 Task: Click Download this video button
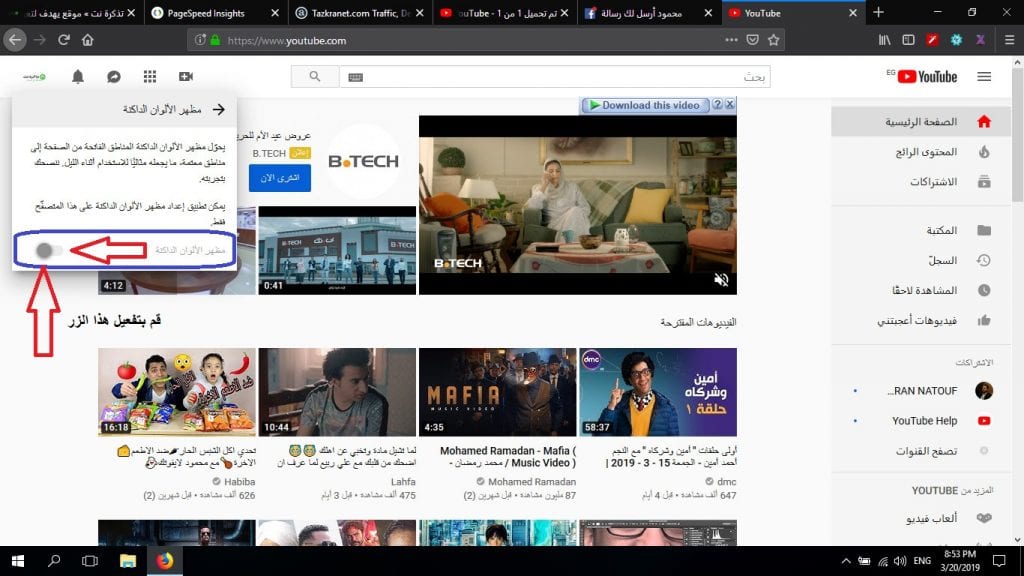(645, 105)
